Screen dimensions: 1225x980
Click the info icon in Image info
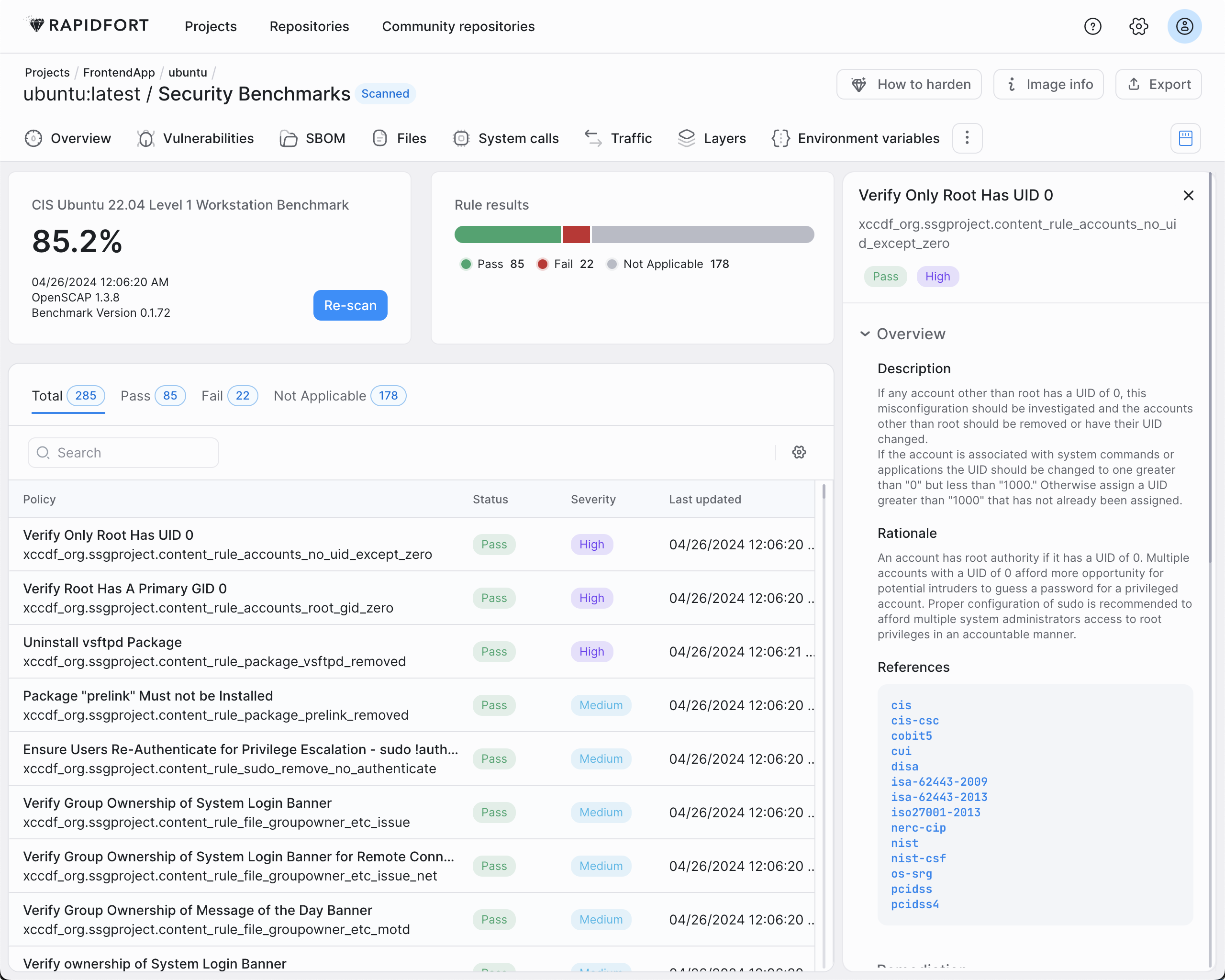(x=1012, y=84)
